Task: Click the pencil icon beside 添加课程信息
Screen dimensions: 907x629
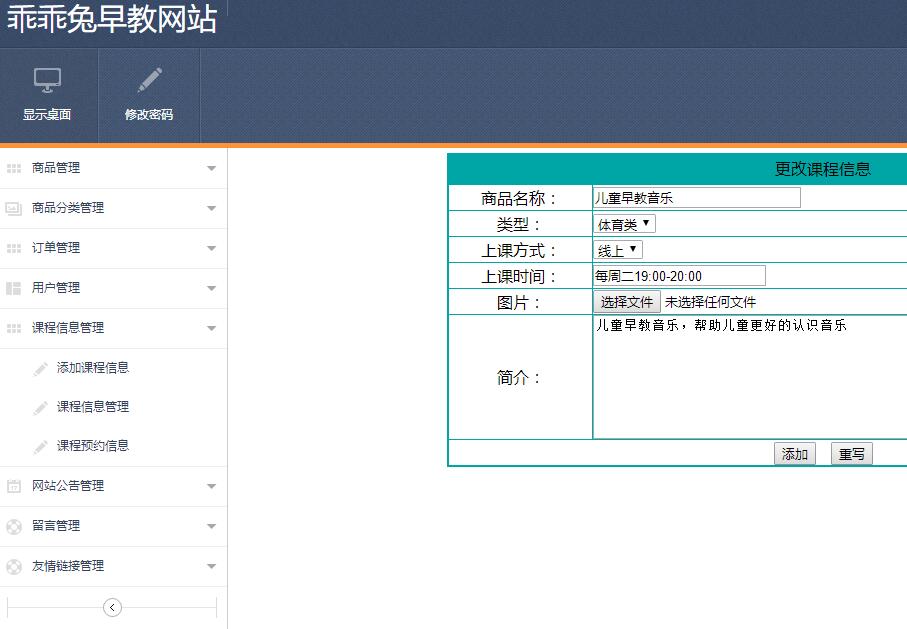Action: (x=40, y=369)
